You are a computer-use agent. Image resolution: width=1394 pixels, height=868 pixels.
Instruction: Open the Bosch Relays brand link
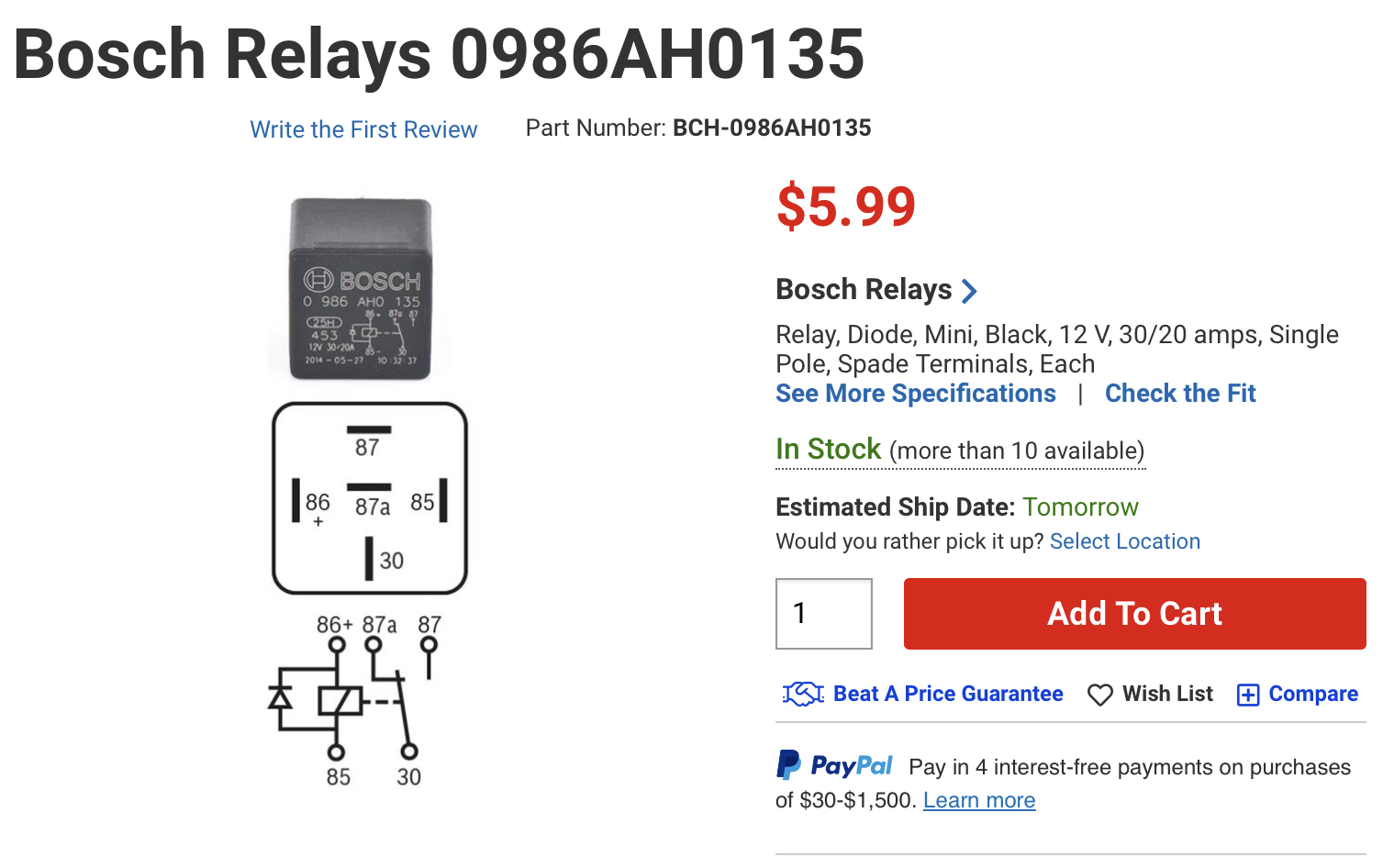[864, 290]
